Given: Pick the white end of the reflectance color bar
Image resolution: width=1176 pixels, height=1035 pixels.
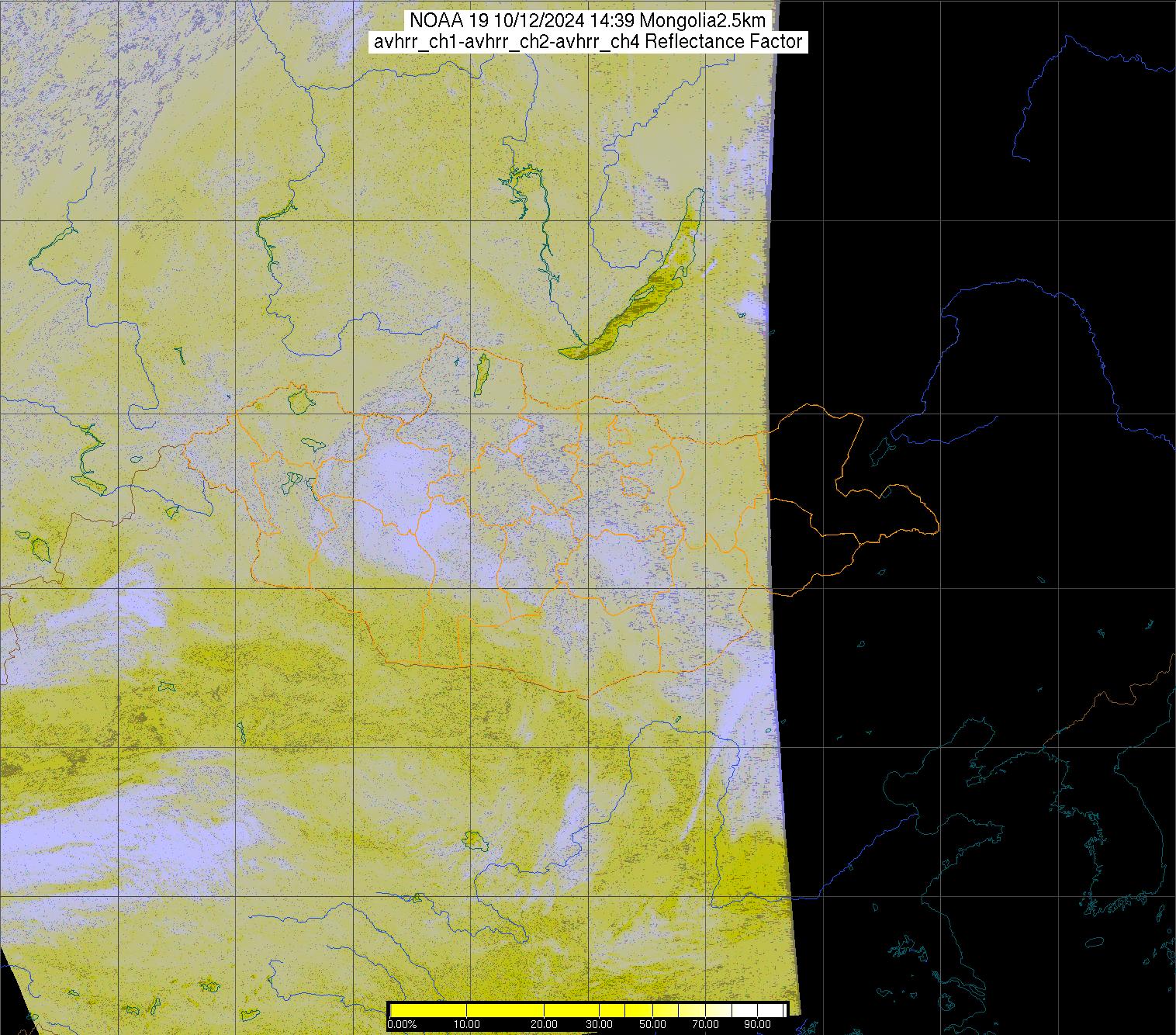Looking at the screenshot, I should click(x=776, y=1010).
